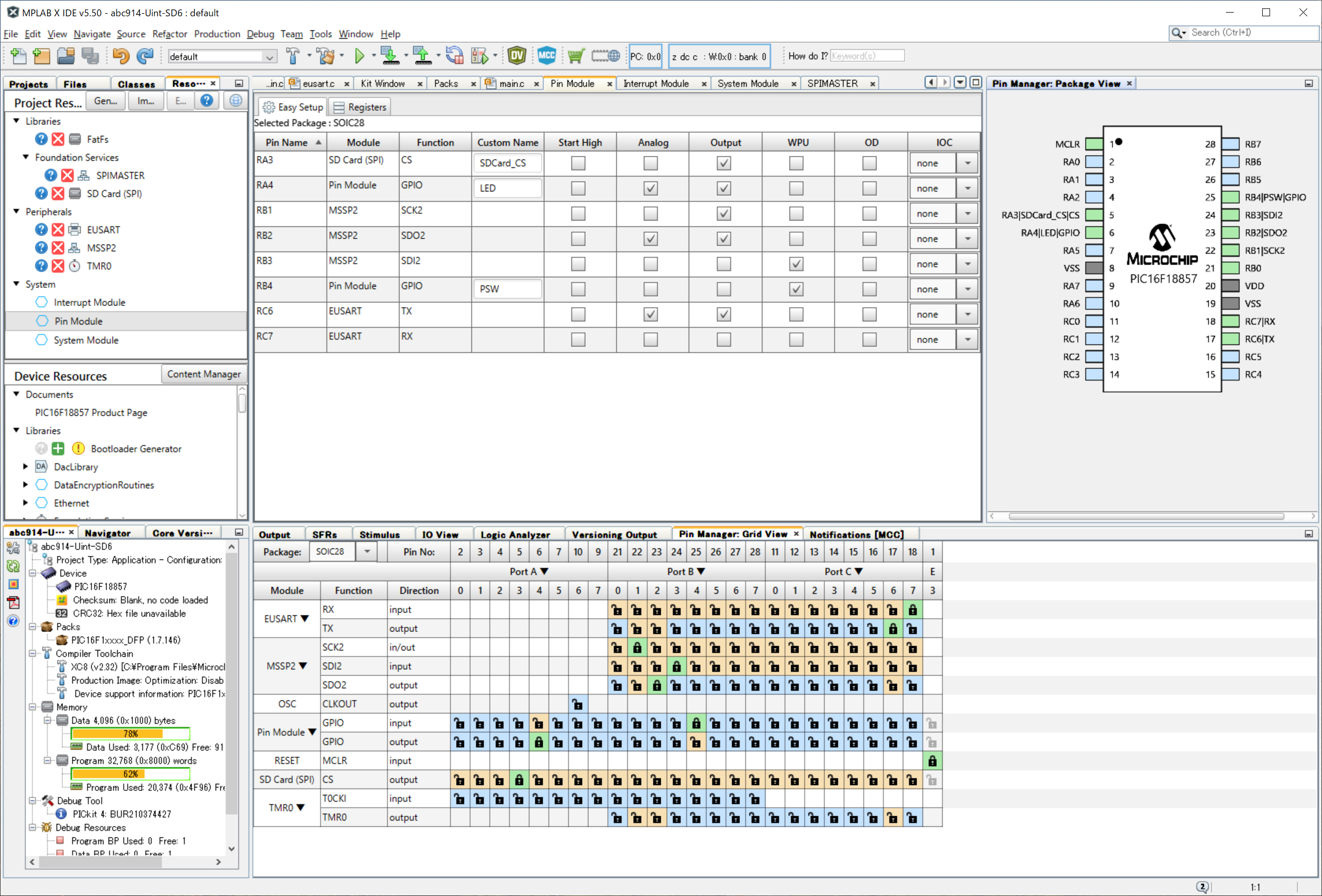Click the Program memory 62% usage bar
This screenshot has width=1322, height=896.
(x=130, y=774)
